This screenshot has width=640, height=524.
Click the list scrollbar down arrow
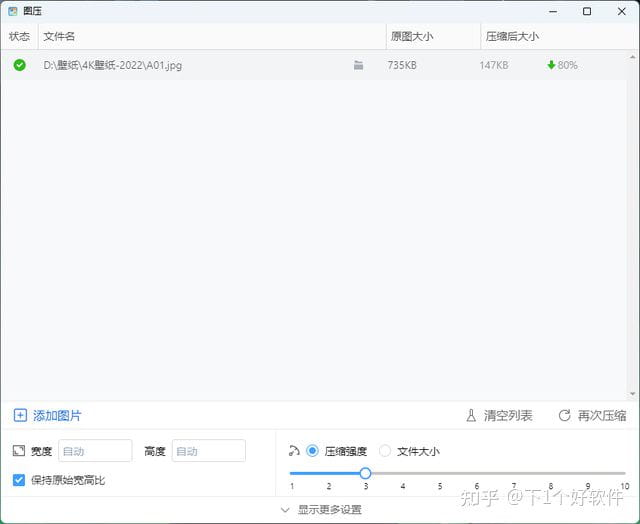point(633,394)
